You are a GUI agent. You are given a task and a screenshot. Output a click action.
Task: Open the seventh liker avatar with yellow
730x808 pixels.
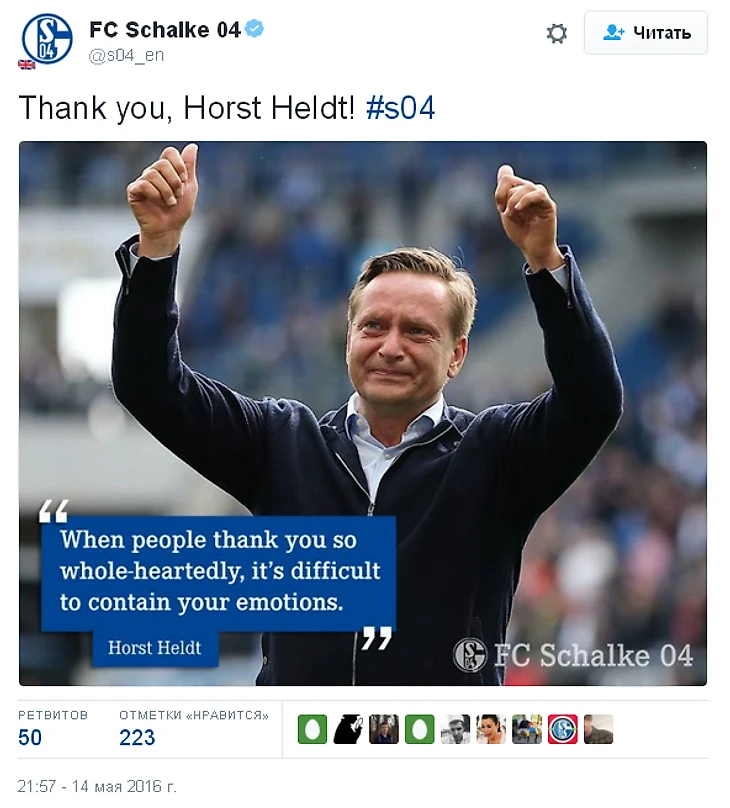point(527,729)
